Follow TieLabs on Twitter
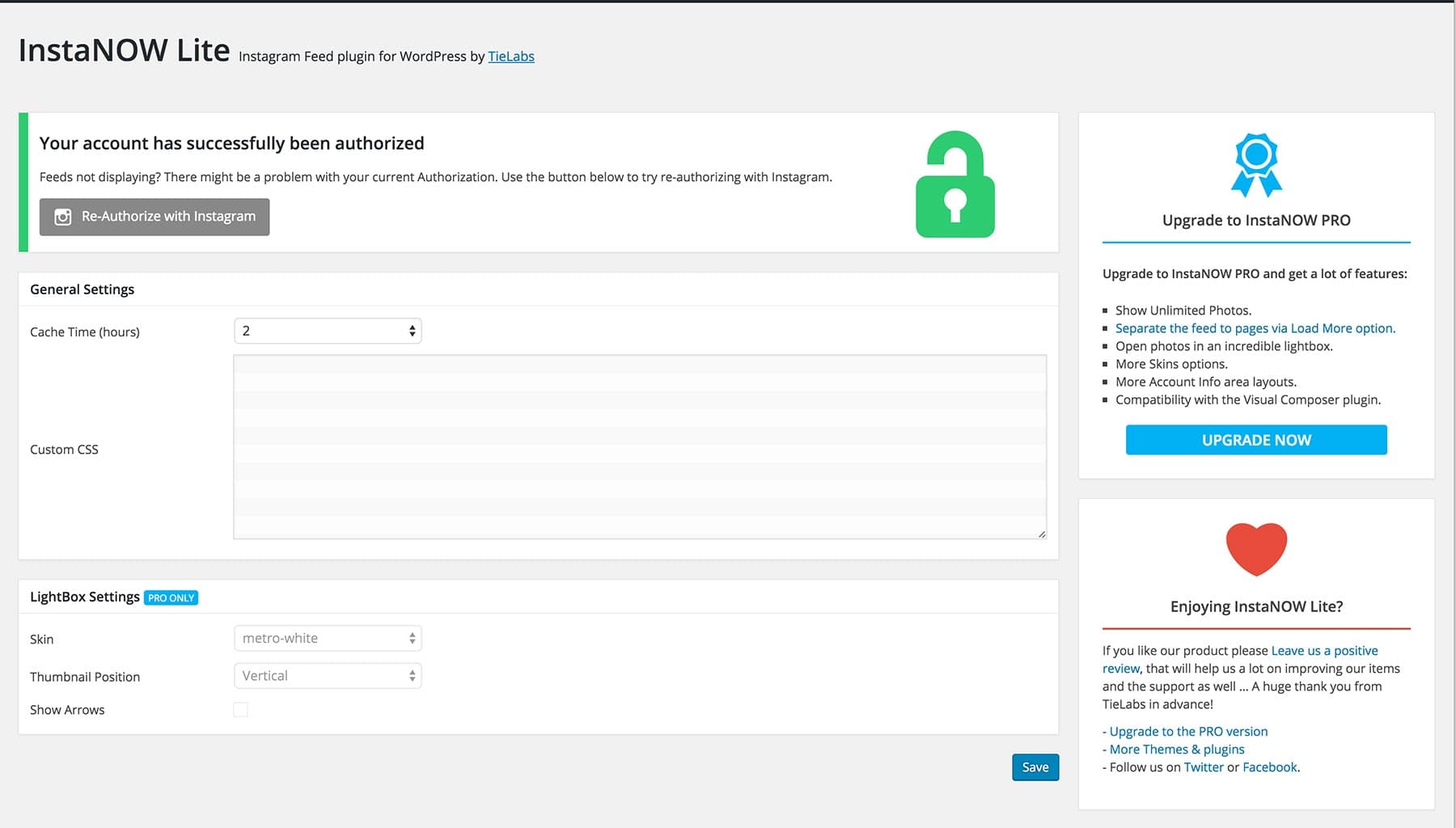 tap(1204, 767)
